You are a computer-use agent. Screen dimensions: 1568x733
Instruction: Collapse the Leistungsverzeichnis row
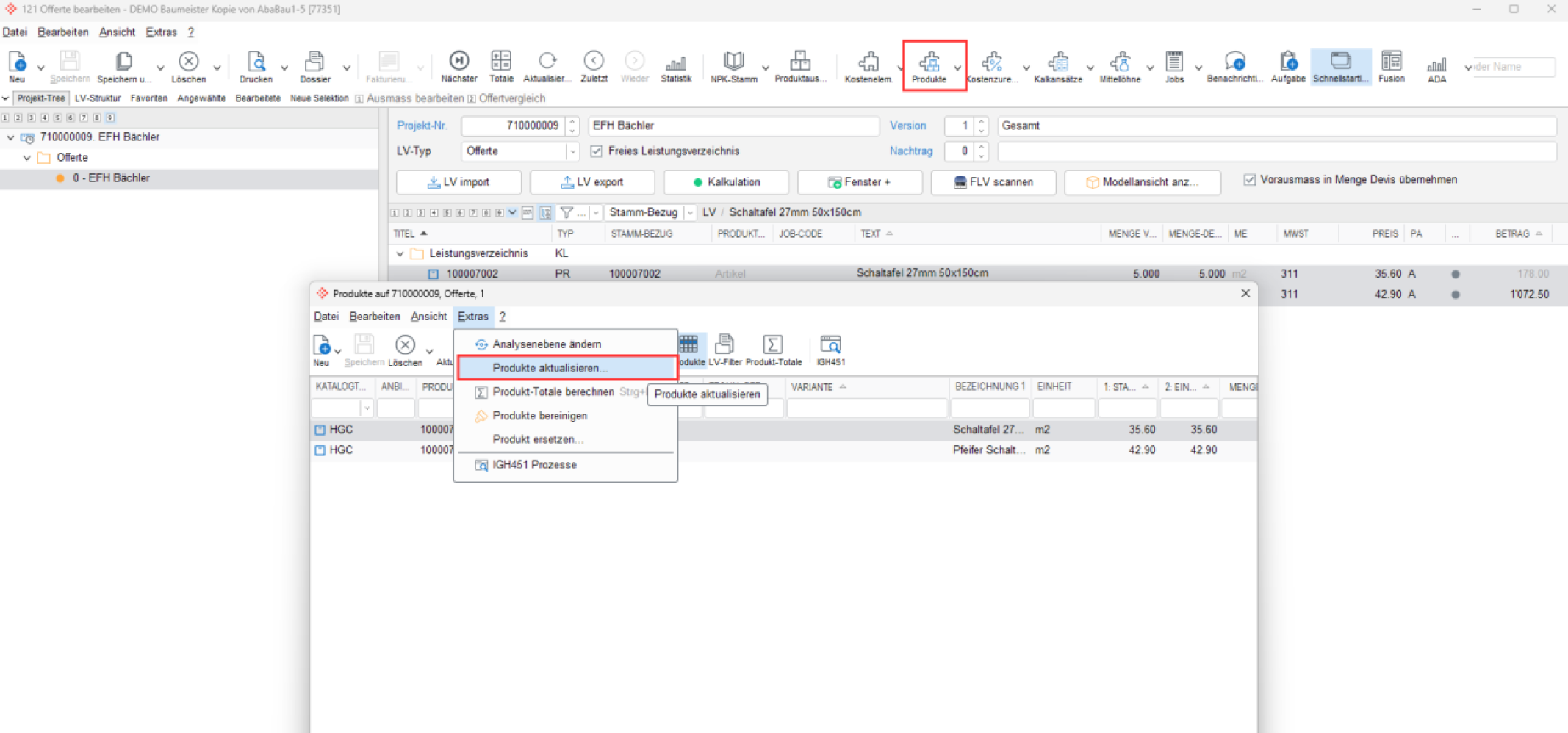click(400, 253)
